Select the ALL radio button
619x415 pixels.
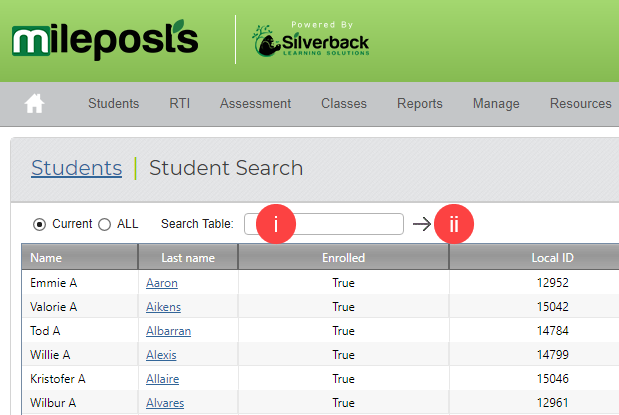pyautogui.click(x=105, y=224)
